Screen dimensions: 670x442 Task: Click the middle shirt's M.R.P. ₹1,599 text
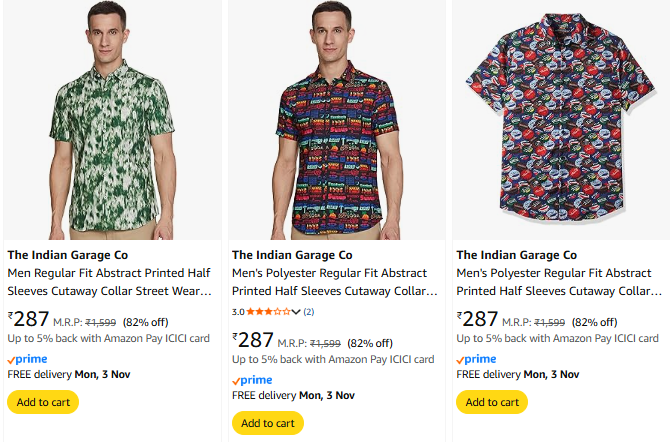pyautogui.click(x=309, y=343)
